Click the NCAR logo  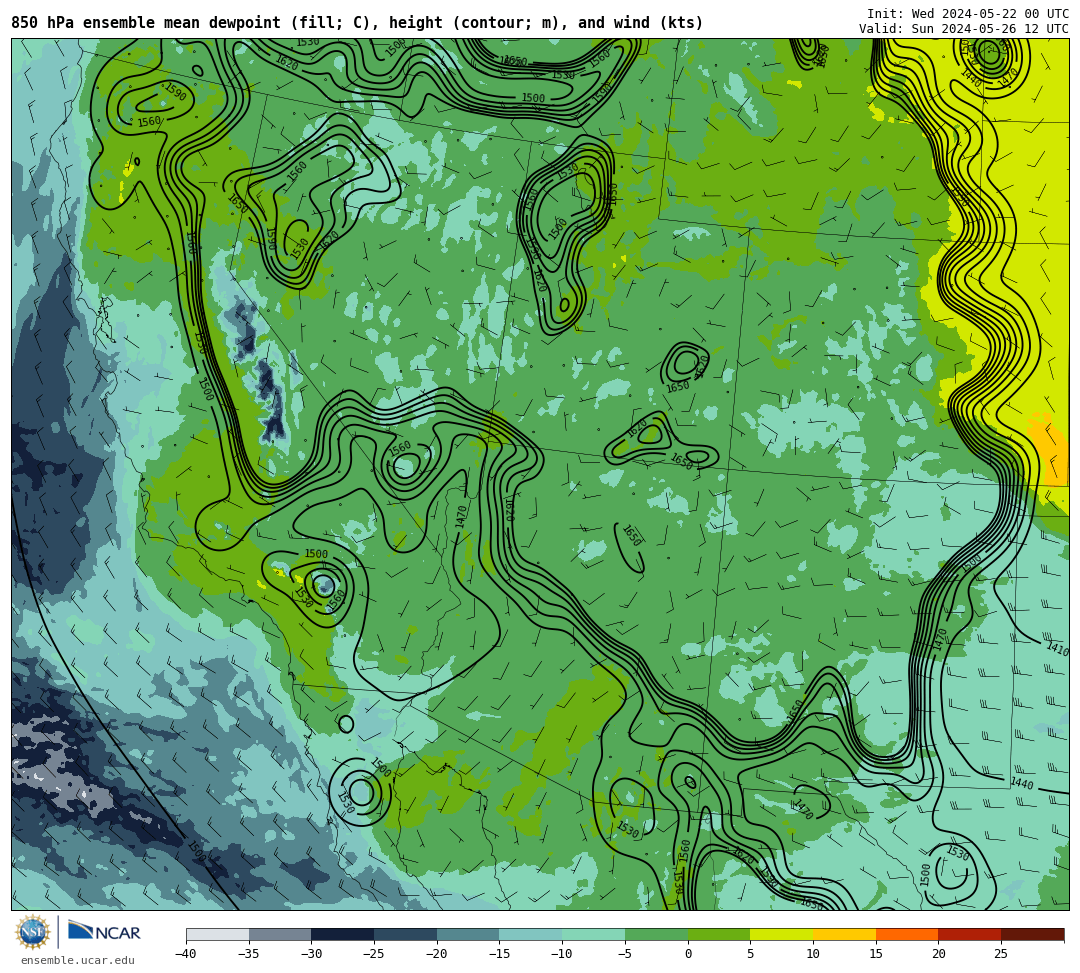point(104,932)
